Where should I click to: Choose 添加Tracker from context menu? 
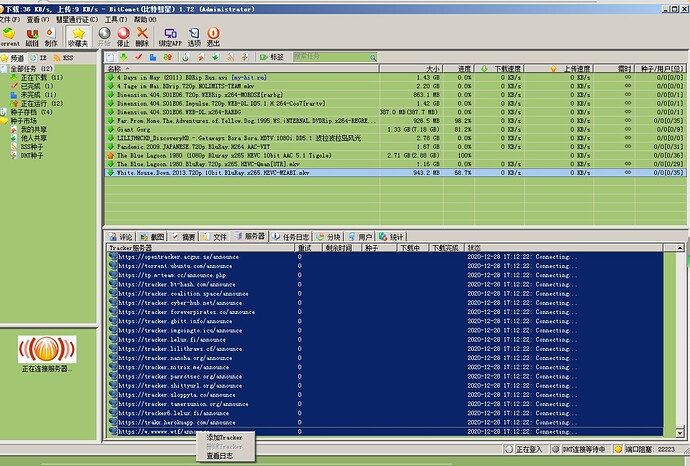point(224,437)
